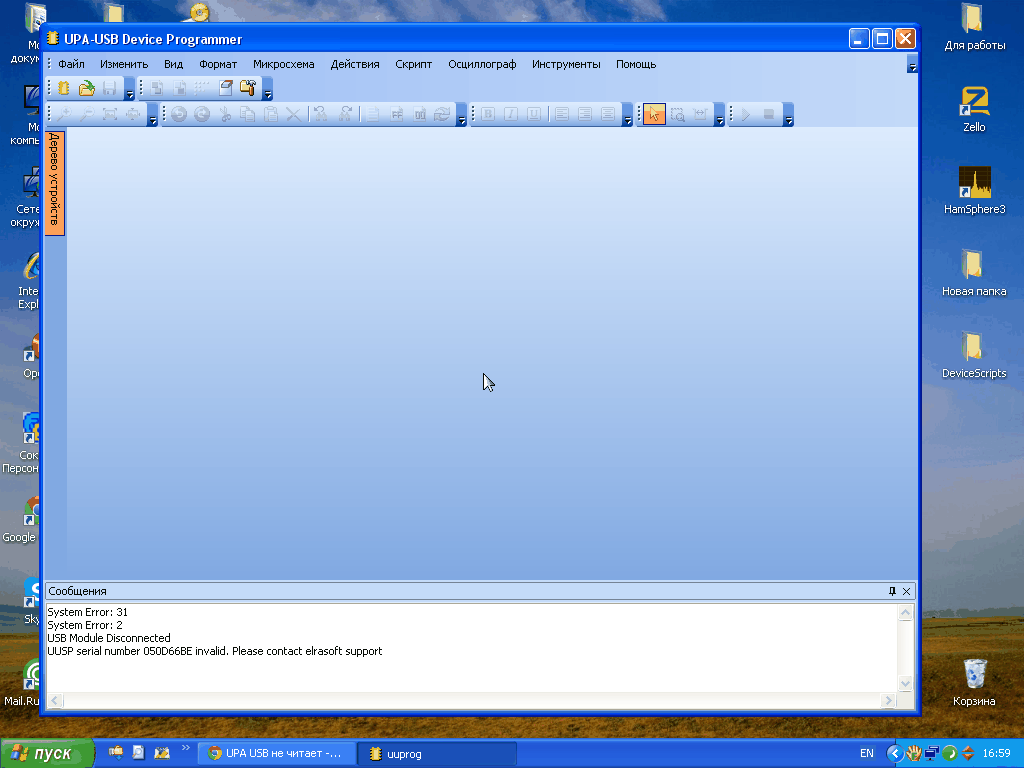
Task: Open the Действия menu
Action: (x=355, y=64)
